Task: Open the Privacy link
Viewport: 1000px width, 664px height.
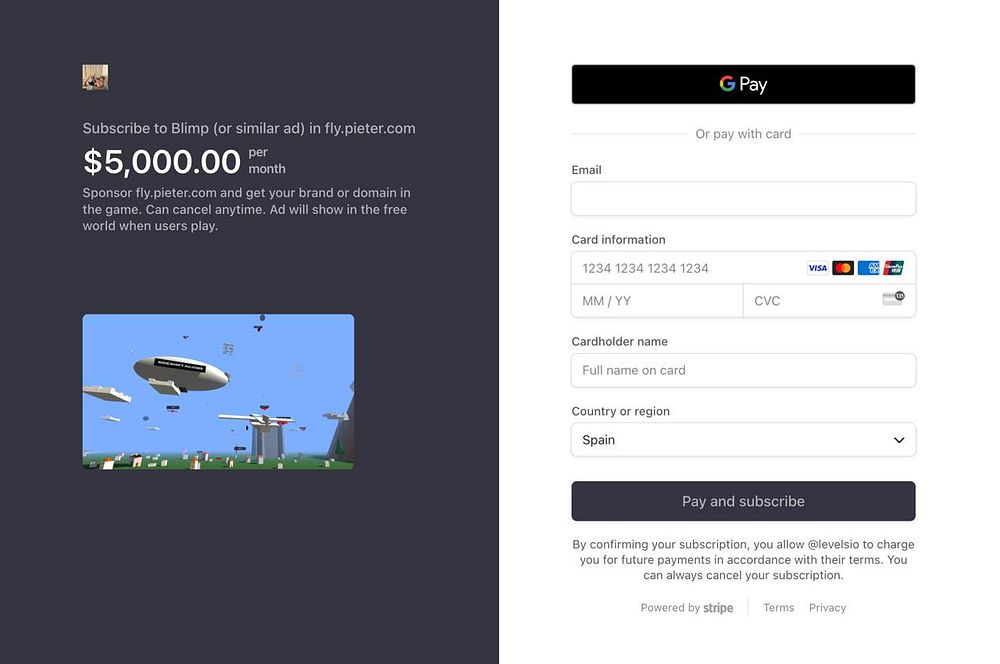Action: [x=827, y=608]
